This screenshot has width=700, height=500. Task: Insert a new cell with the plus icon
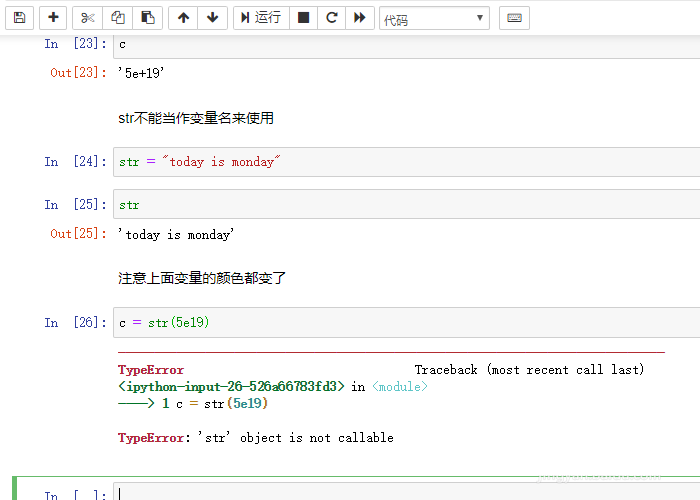click(x=53, y=18)
